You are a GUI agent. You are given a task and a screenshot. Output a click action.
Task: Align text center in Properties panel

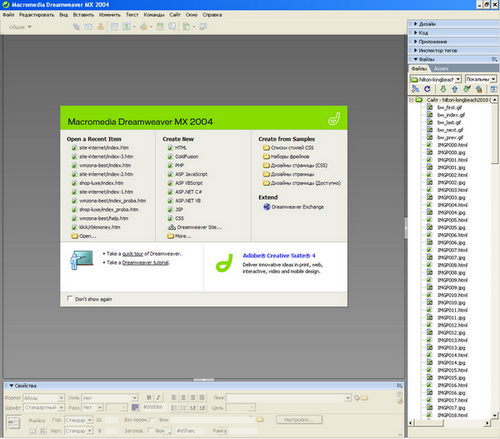[183, 397]
